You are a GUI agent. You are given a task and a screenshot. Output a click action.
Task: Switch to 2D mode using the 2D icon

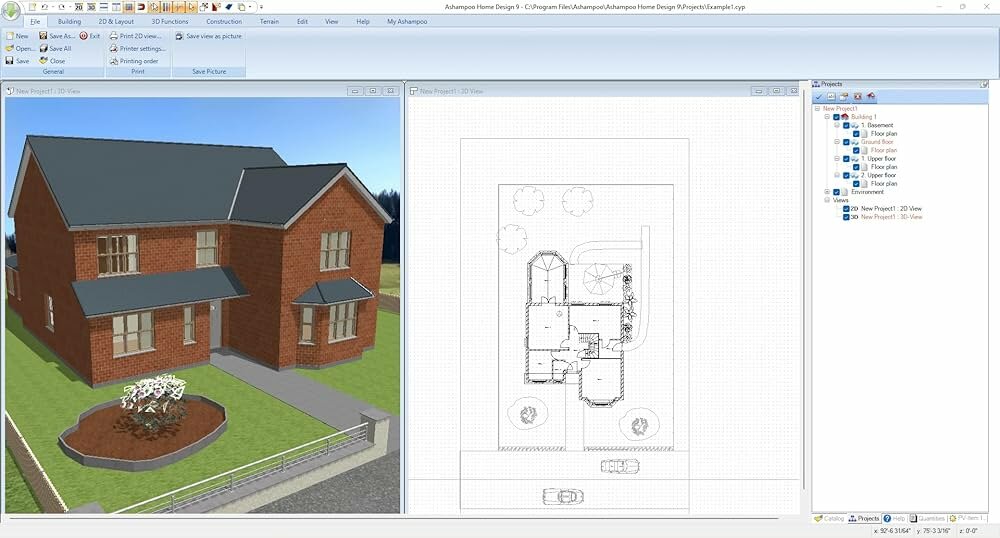tap(78, 7)
